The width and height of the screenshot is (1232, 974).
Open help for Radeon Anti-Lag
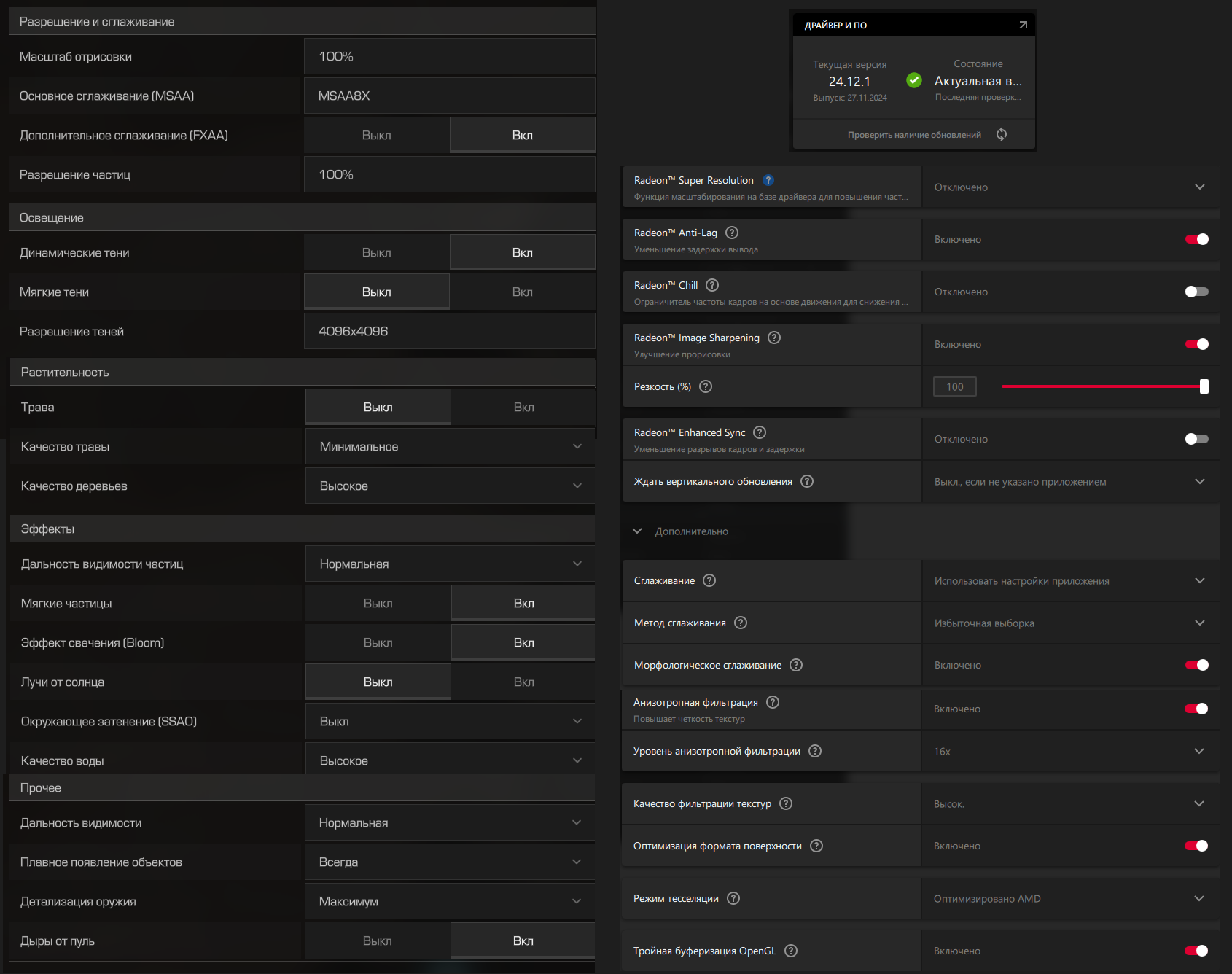[732, 233]
